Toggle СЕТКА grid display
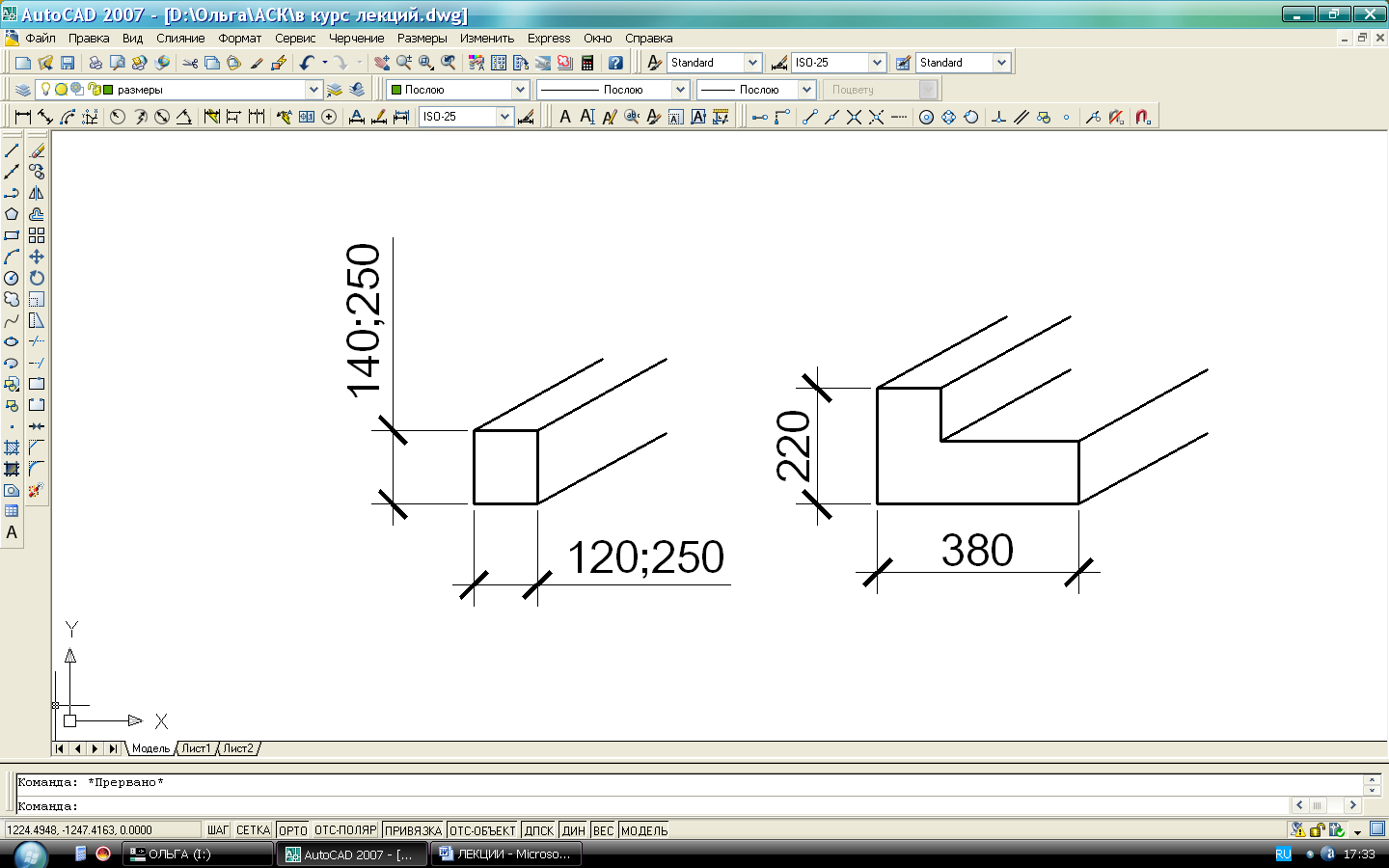 (253, 830)
